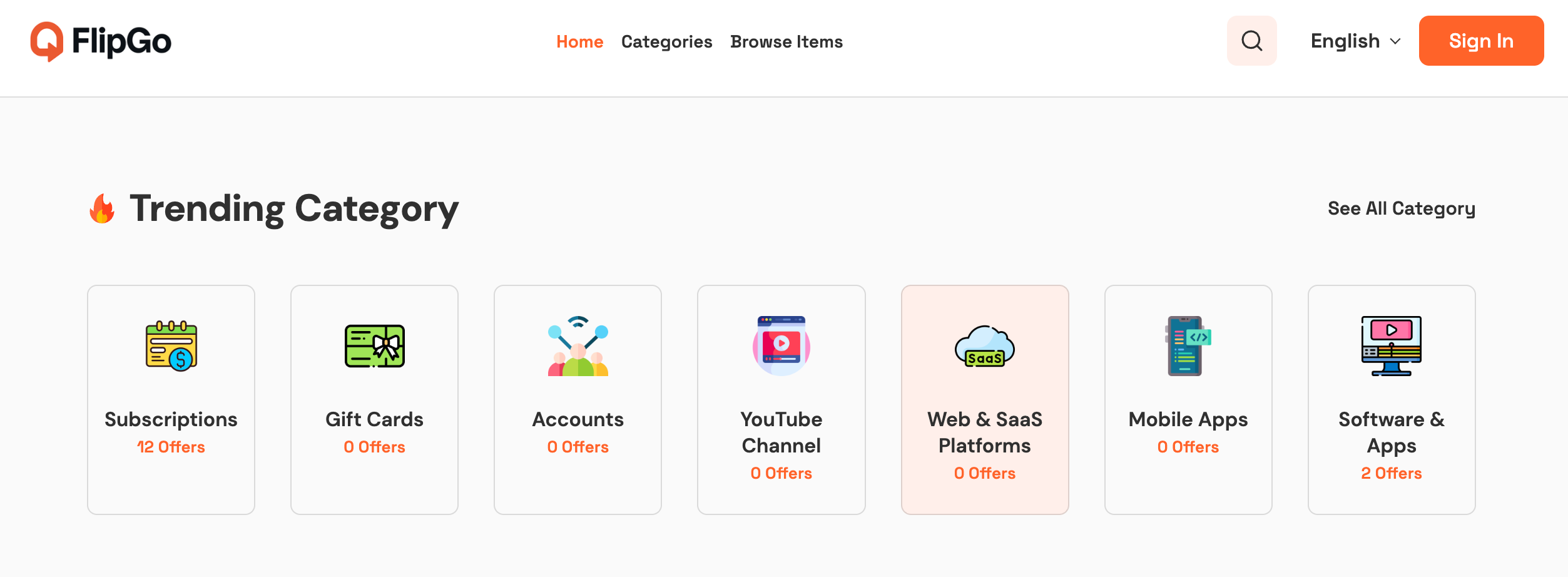Click the SaaS cloud icon
Image resolution: width=1568 pixels, height=577 pixels.
tap(984, 346)
